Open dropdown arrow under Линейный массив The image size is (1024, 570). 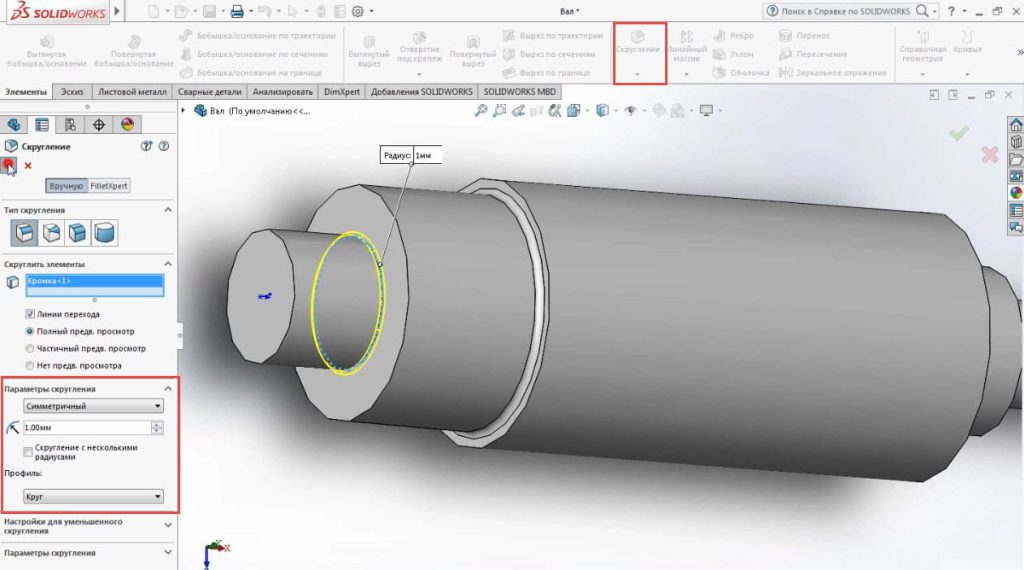(x=686, y=74)
